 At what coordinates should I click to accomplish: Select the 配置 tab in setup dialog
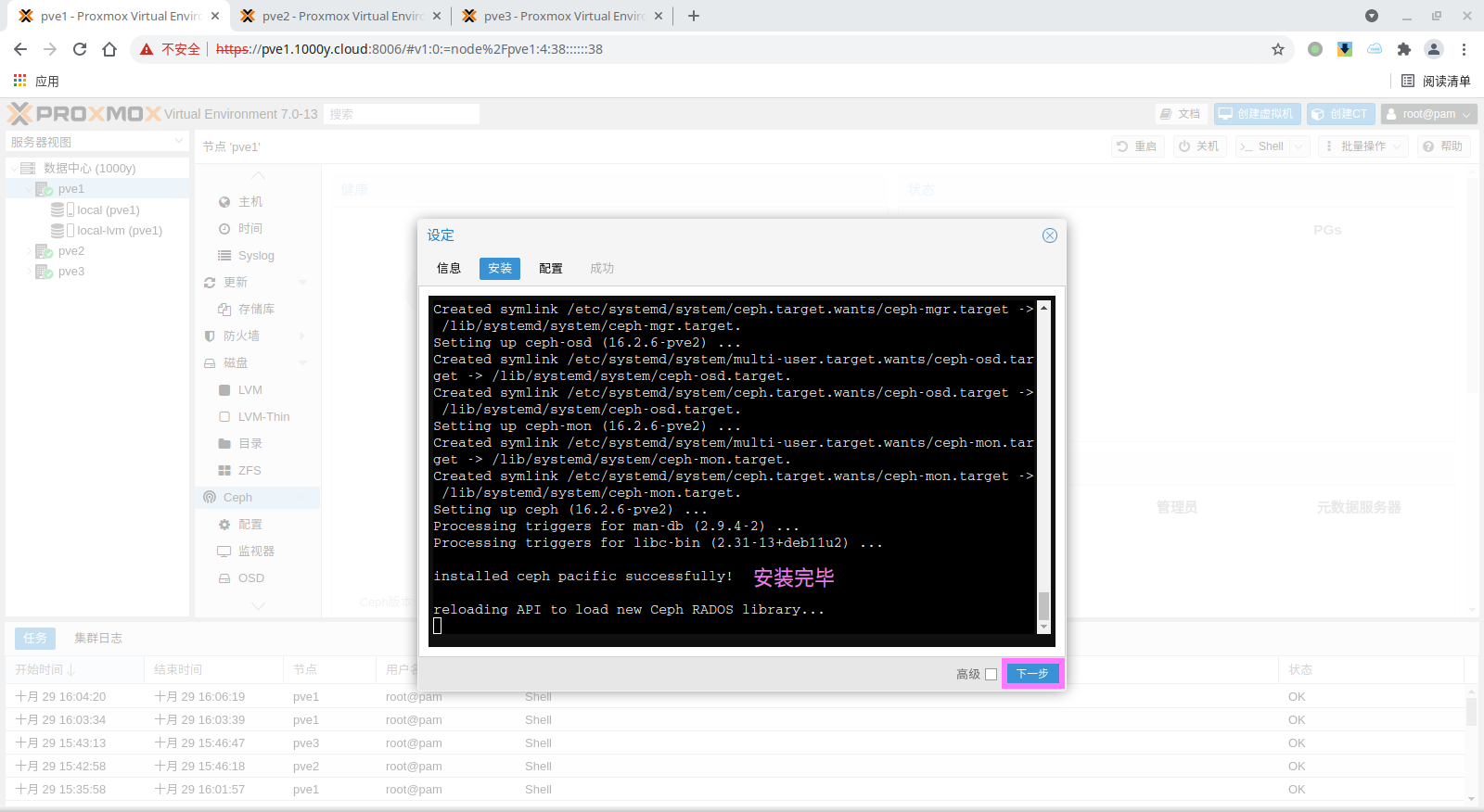click(x=551, y=269)
